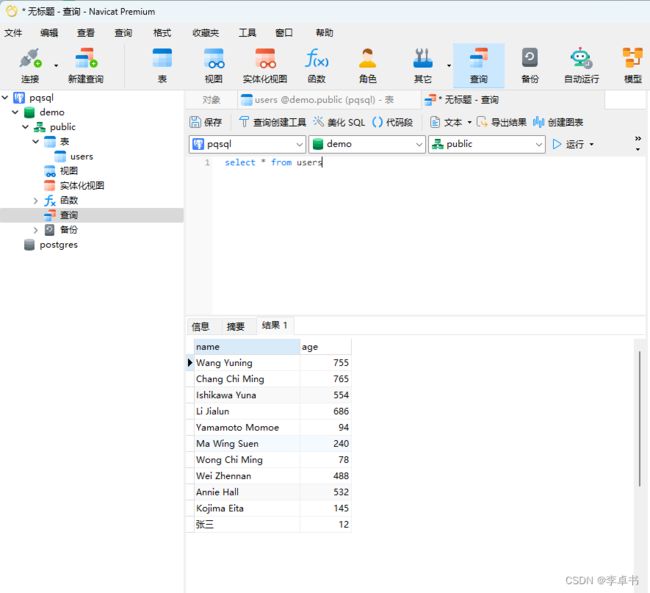Click the 保存 (Save) button
Screen dimensions: 650x593
(x=206, y=122)
